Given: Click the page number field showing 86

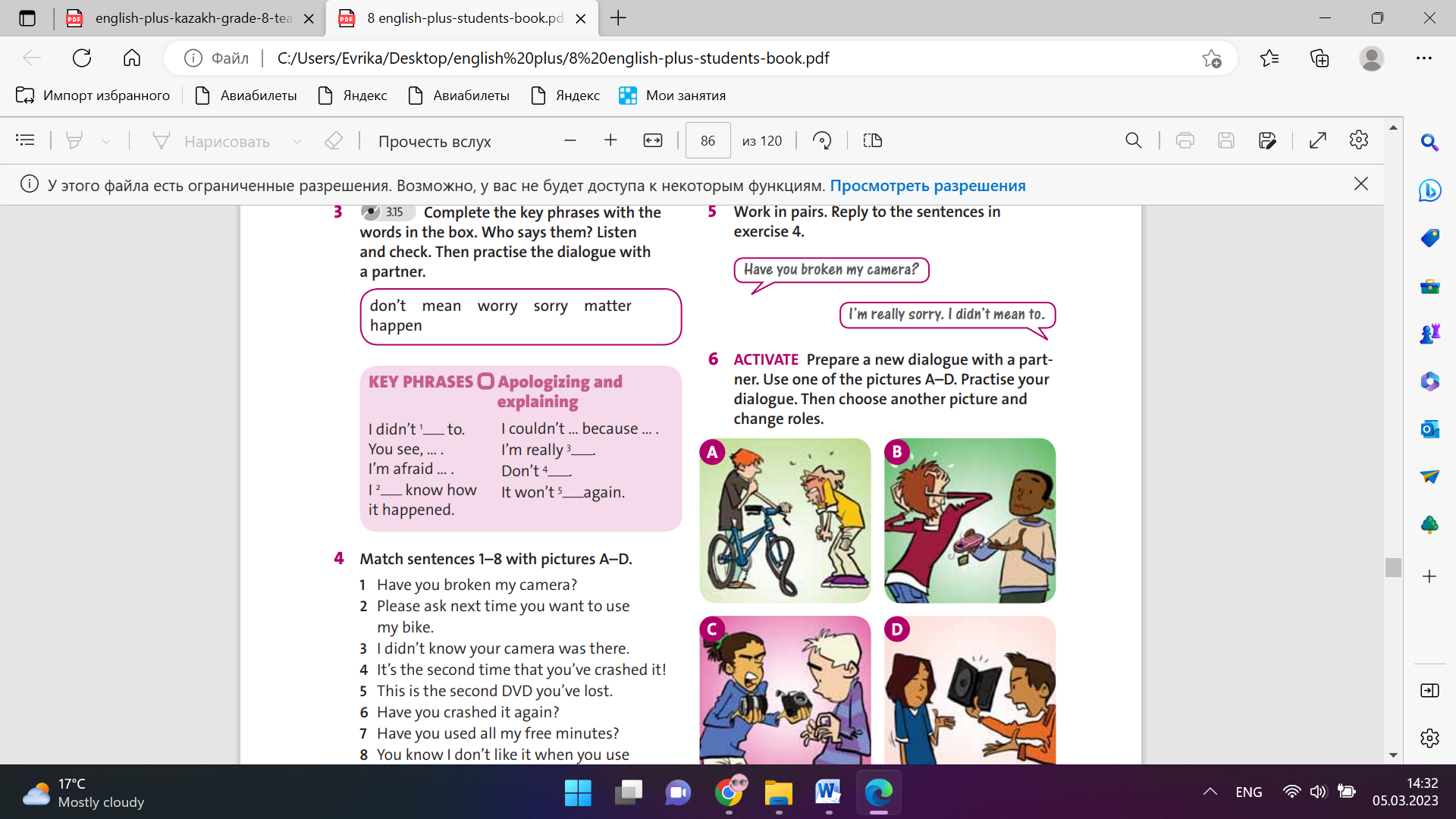Looking at the screenshot, I should click(708, 141).
